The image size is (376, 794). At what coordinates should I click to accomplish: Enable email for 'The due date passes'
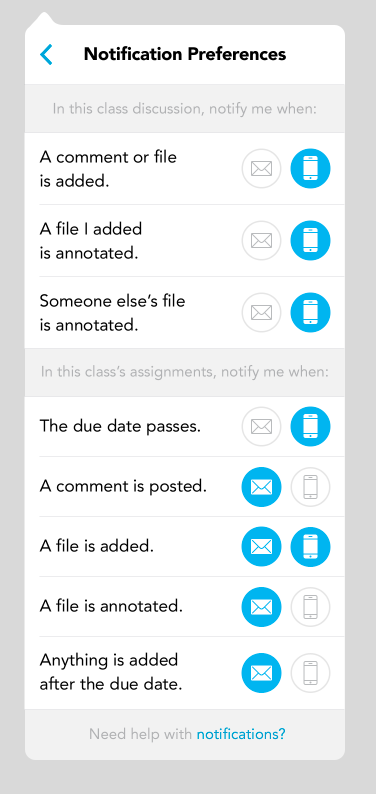261,426
